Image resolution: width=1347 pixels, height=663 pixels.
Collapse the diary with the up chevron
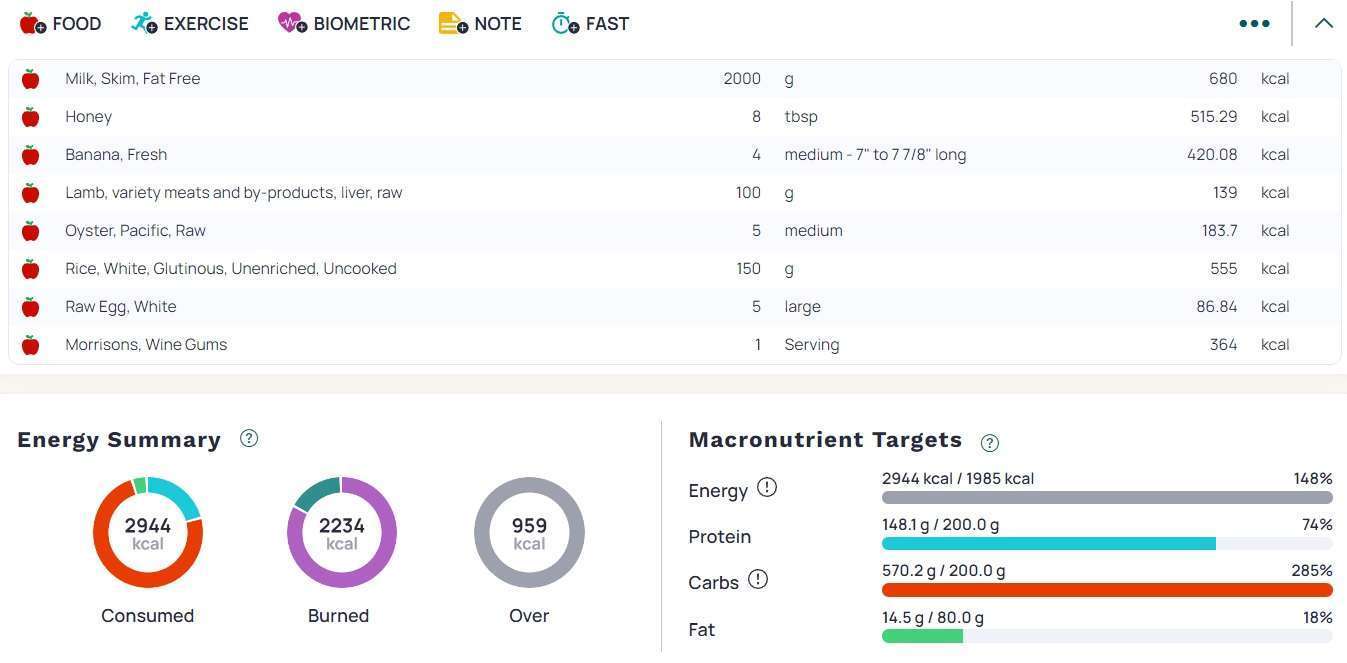point(1323,23)
